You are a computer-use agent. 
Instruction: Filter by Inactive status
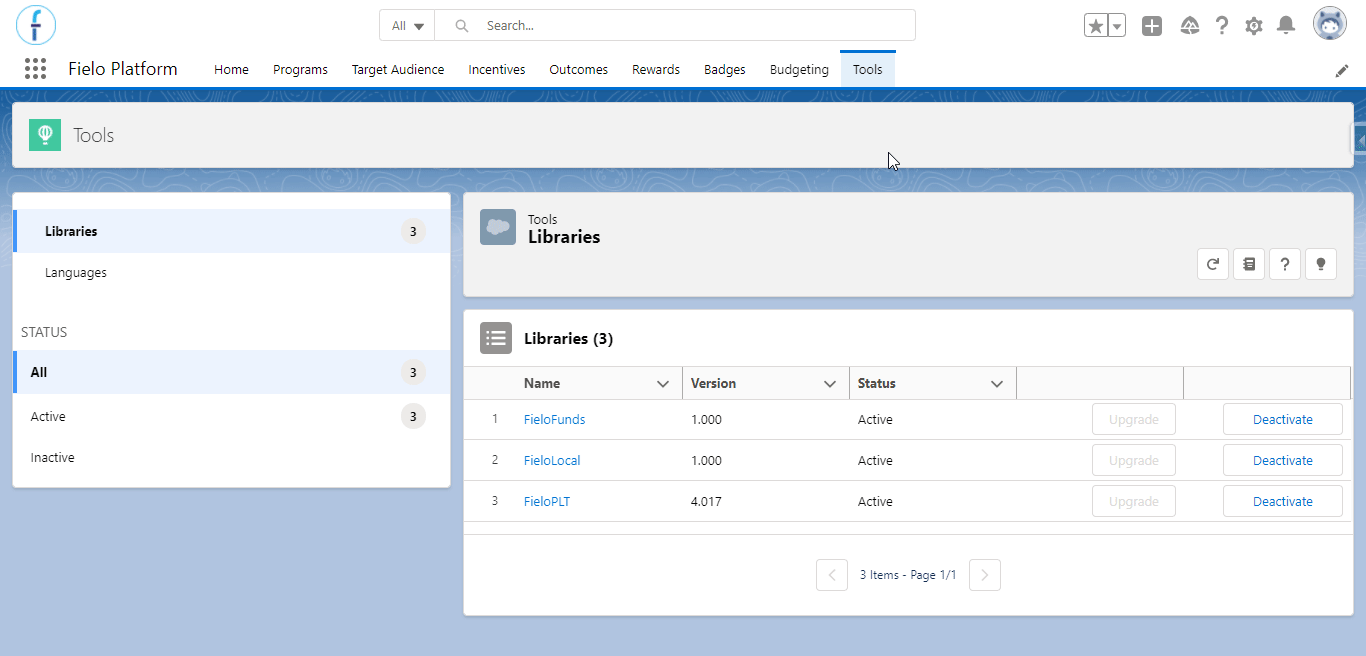pyautogui.click(x=232, y=457)
